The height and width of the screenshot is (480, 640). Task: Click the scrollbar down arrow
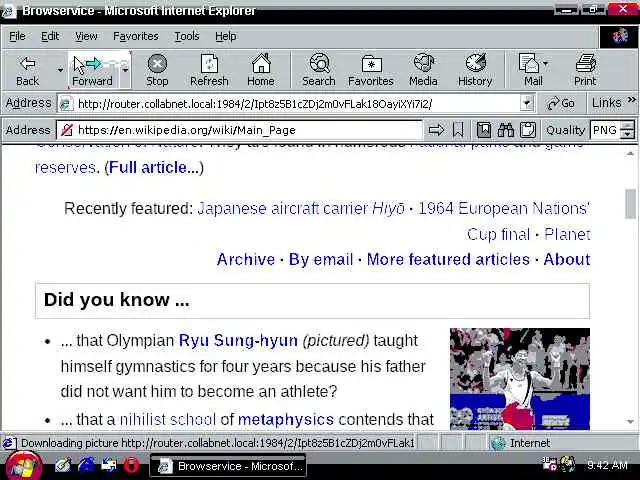point(630,422)
